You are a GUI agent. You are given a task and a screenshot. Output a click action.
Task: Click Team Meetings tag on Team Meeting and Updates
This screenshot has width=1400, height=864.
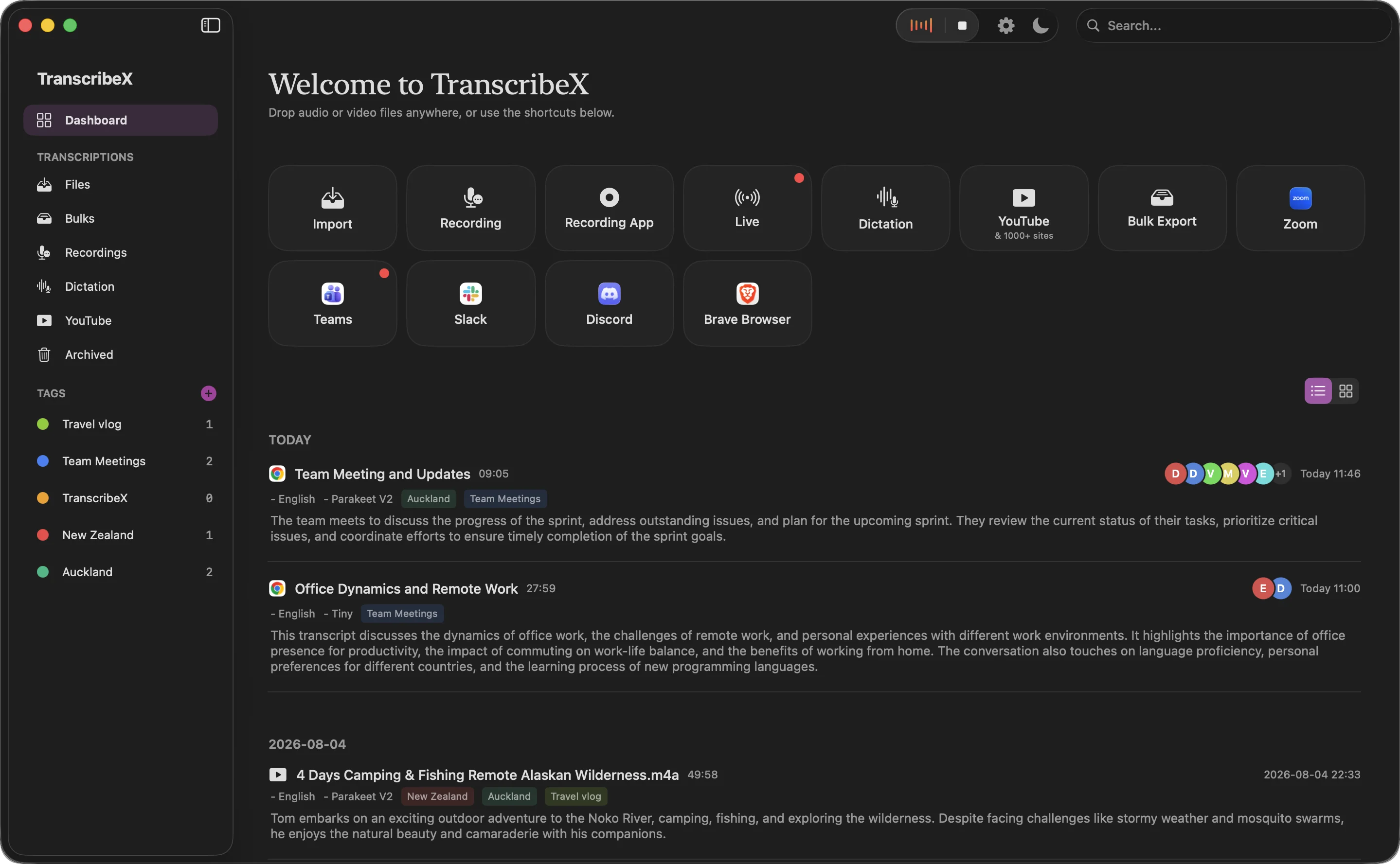pos(505,499)
